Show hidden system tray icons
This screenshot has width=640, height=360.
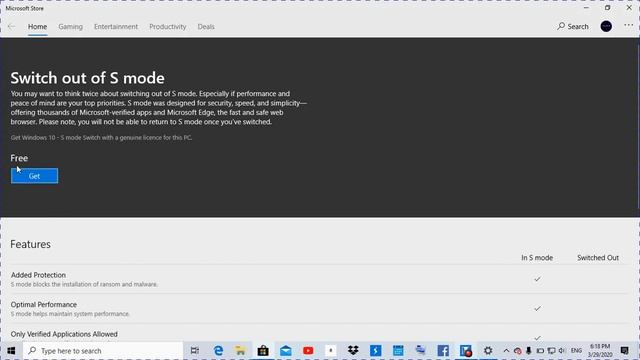pyautogui.click(x=506, y=351)
